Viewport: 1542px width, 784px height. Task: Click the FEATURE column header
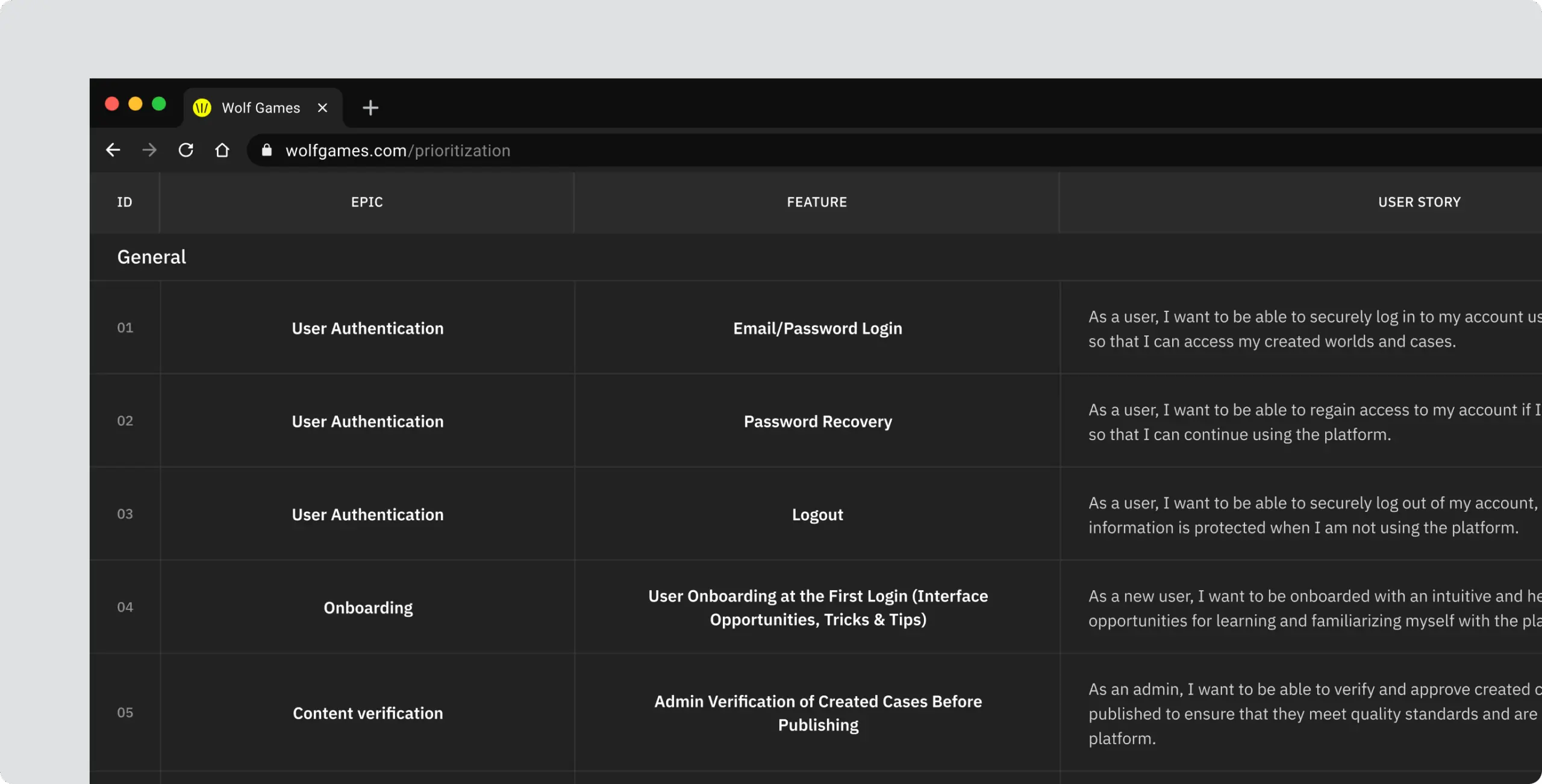click(x=817, y=202)
